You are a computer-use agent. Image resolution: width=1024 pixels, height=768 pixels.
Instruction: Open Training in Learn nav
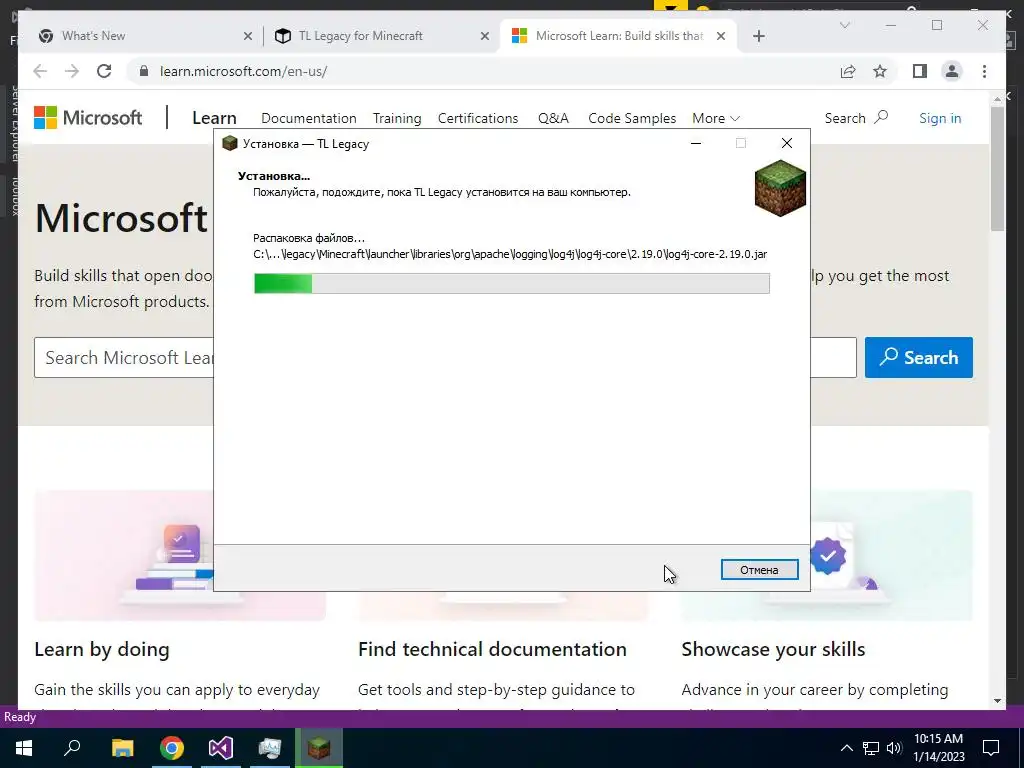tap(397, 118)
